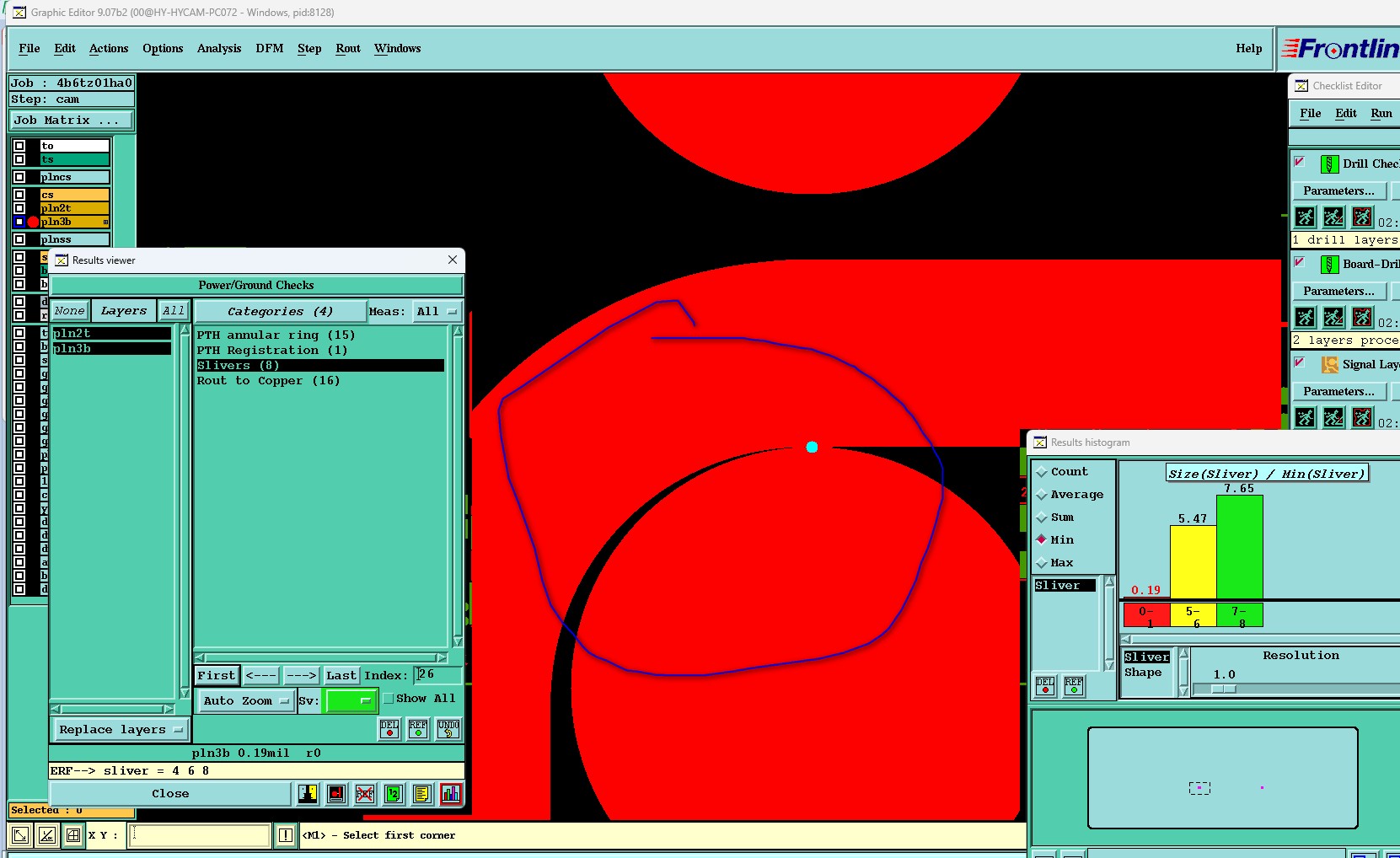Click next arrow ---> button

pyautogui.click(x=301, y=676)
